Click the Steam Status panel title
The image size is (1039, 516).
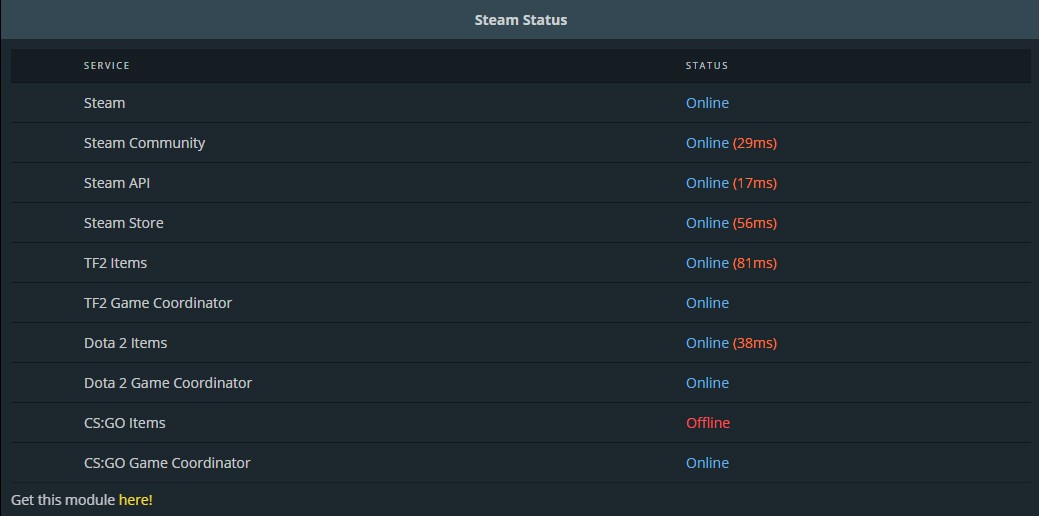coord(520,20)
